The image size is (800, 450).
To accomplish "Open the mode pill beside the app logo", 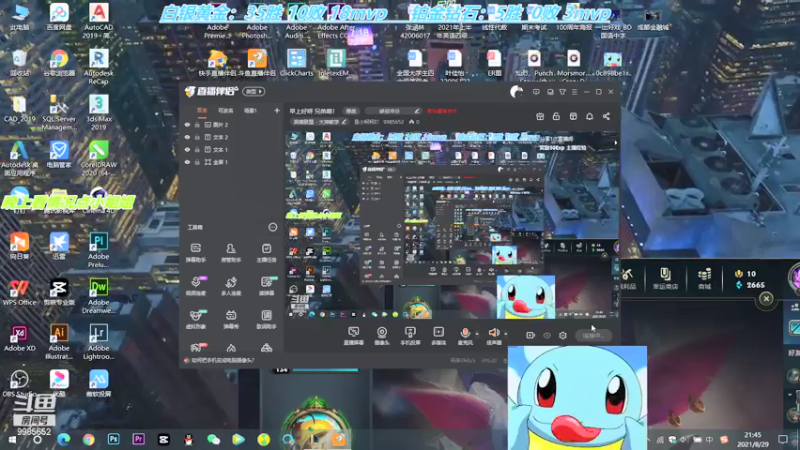I will tap(254, 92).
